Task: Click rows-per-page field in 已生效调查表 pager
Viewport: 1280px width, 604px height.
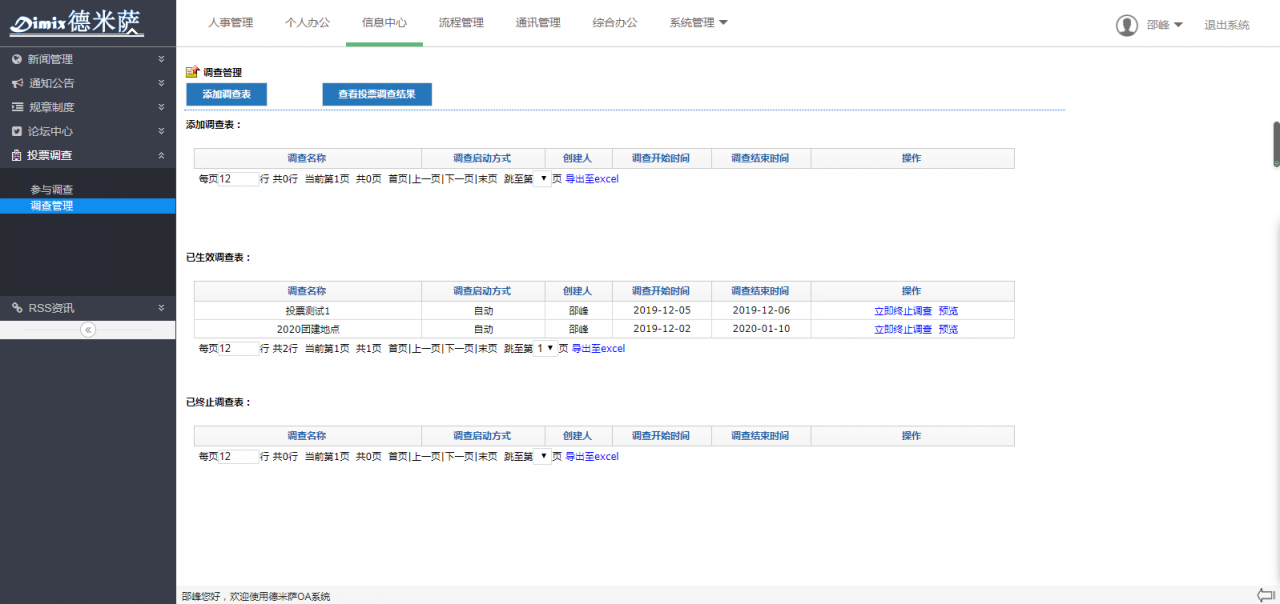Action: (238, 349)
